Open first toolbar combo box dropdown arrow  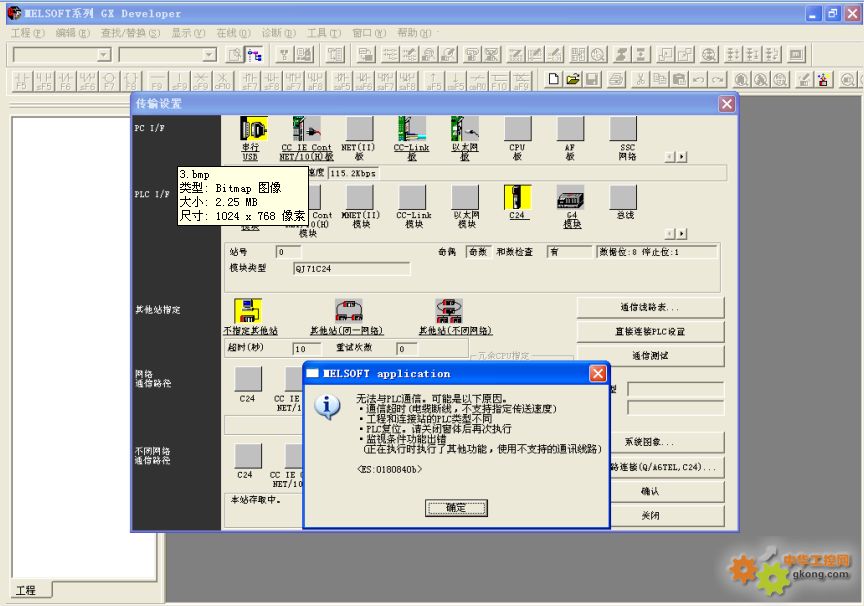(x=104, y=55)
